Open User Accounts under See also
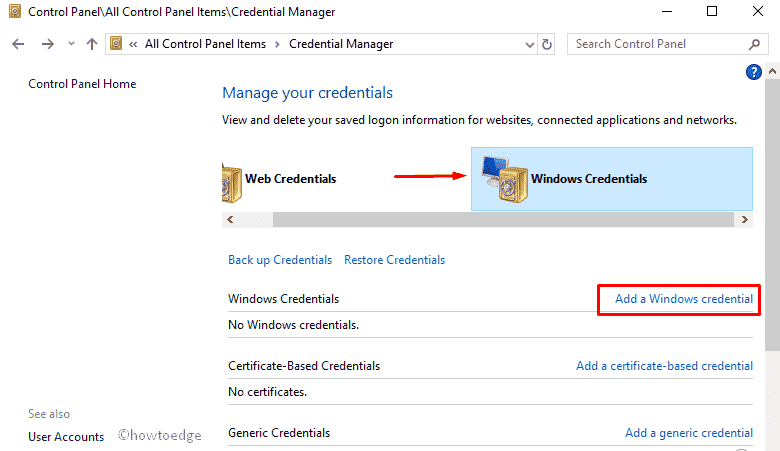 pyautogui.click(x=66, y=437)
